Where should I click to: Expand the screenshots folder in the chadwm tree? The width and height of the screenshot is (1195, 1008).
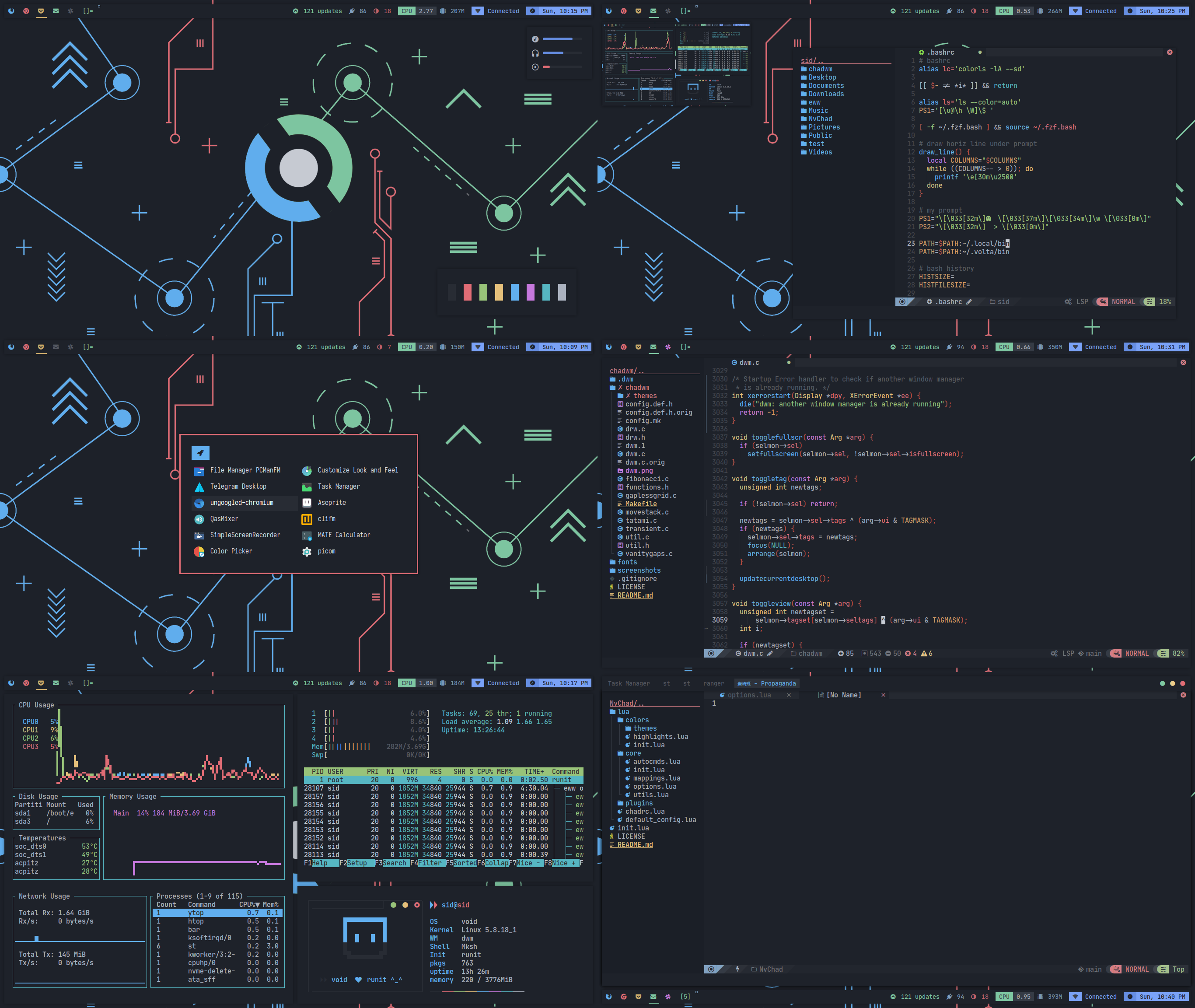(x=638, y=570)
